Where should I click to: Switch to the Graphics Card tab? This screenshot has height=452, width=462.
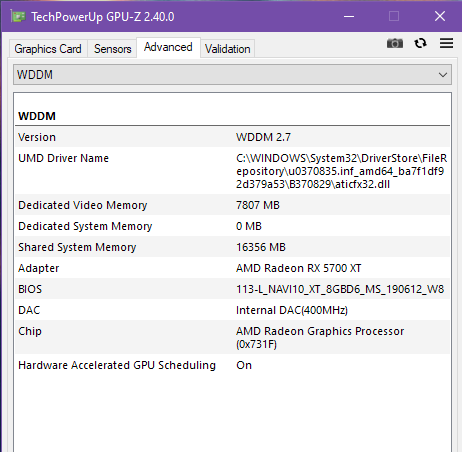pos(48,49)
